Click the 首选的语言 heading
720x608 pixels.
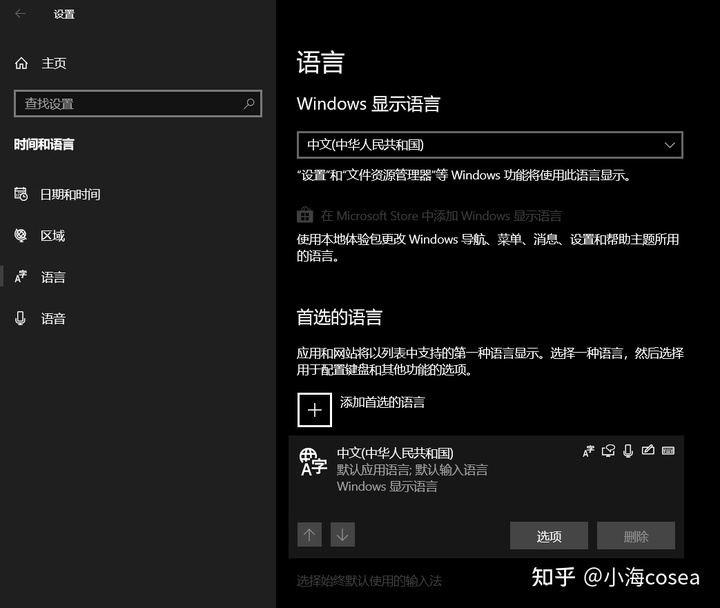(x=339, y=317)
